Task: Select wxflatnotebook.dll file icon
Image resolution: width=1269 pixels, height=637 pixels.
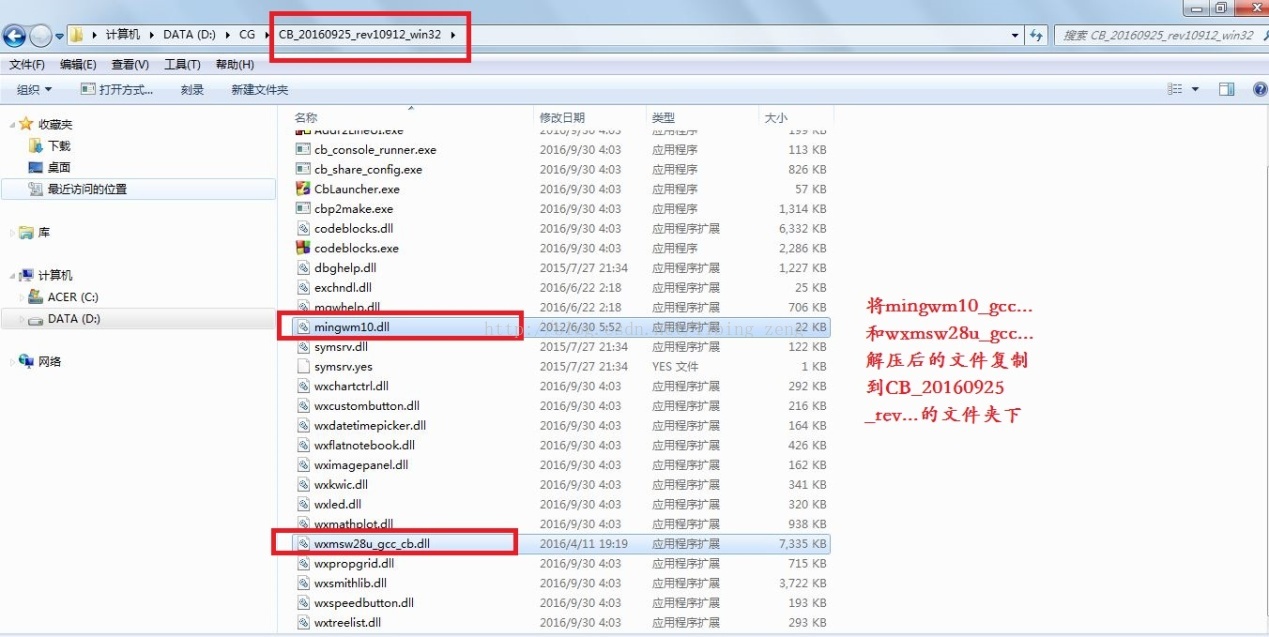Action: pos(304,445)
